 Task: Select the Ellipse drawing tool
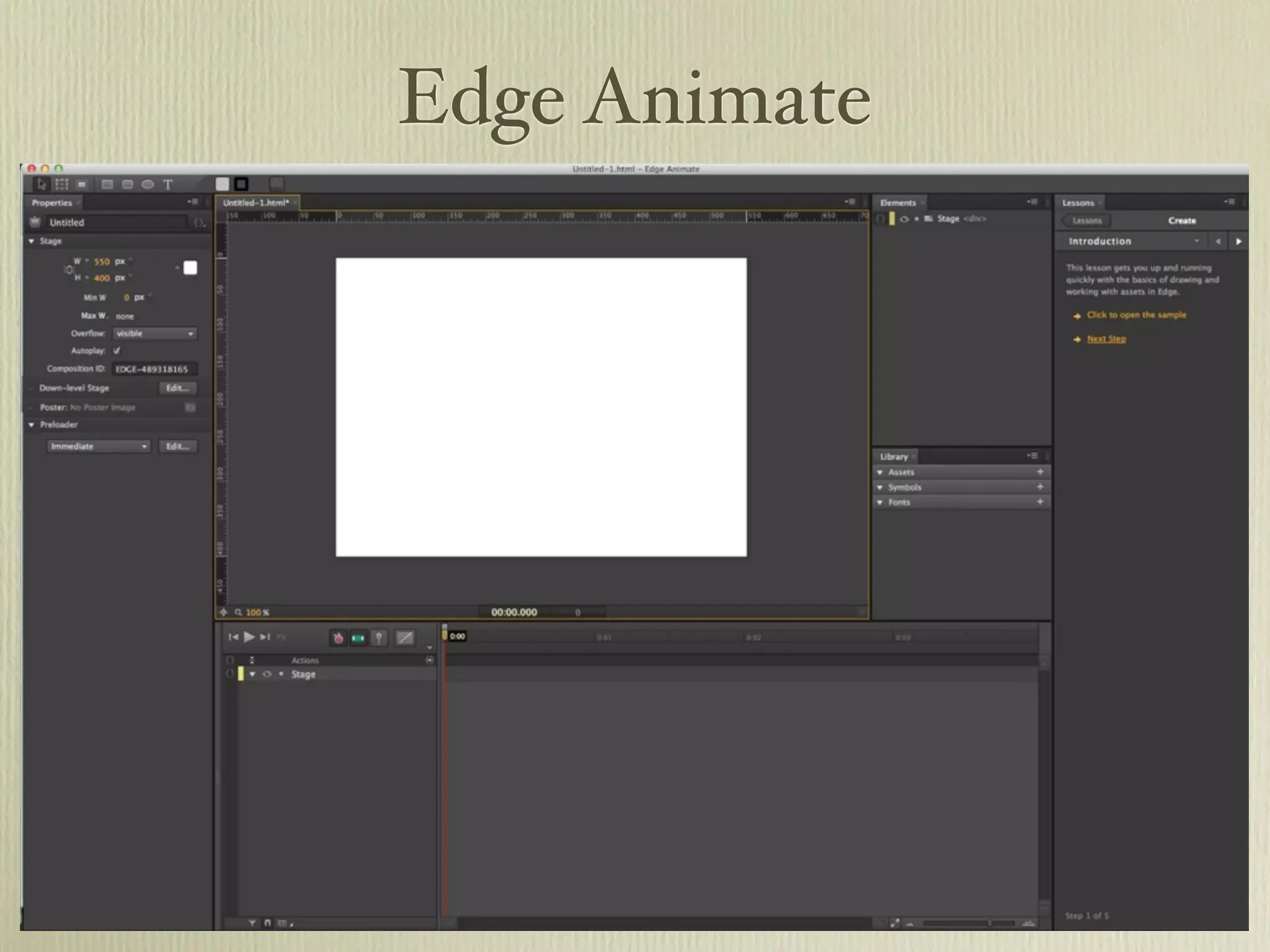click(148, 185)
